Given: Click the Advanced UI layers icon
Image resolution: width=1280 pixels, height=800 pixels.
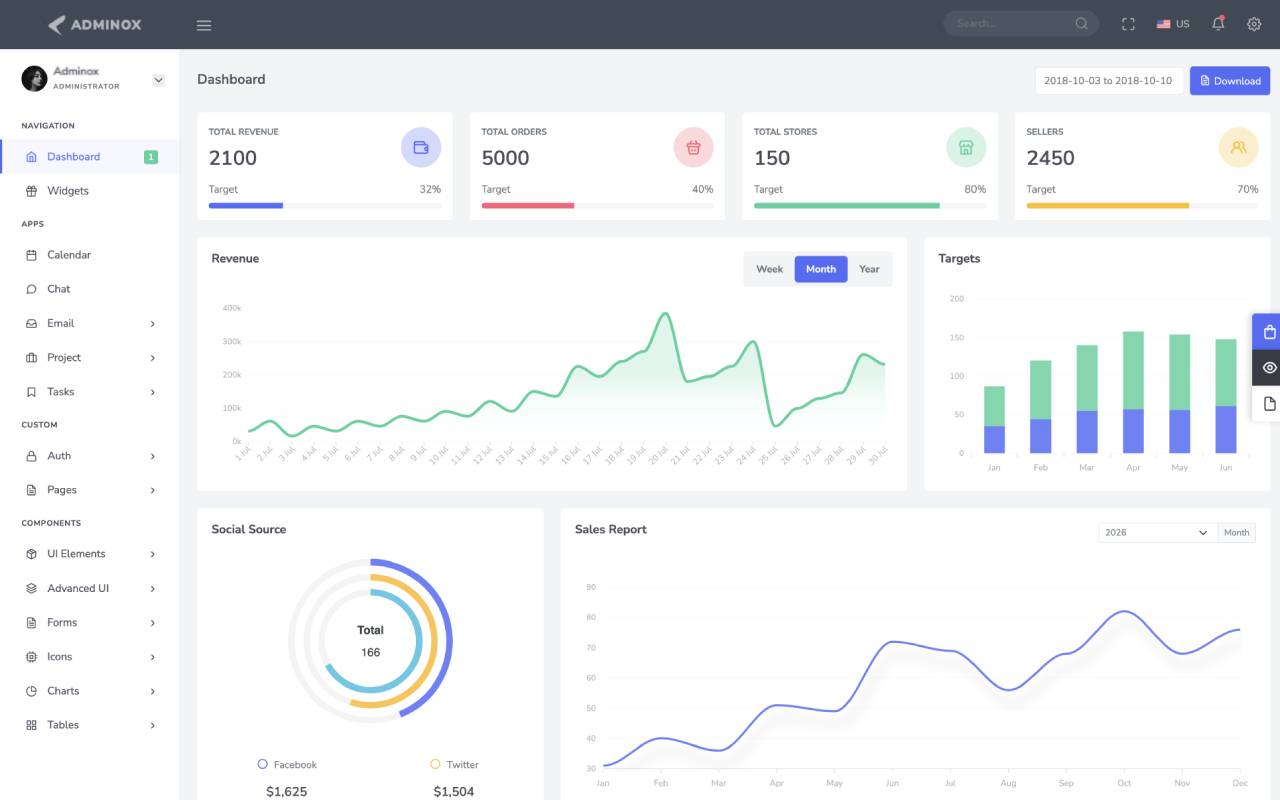Looking at the screenshot, I should pyautogui.click(x=31, y=588).
